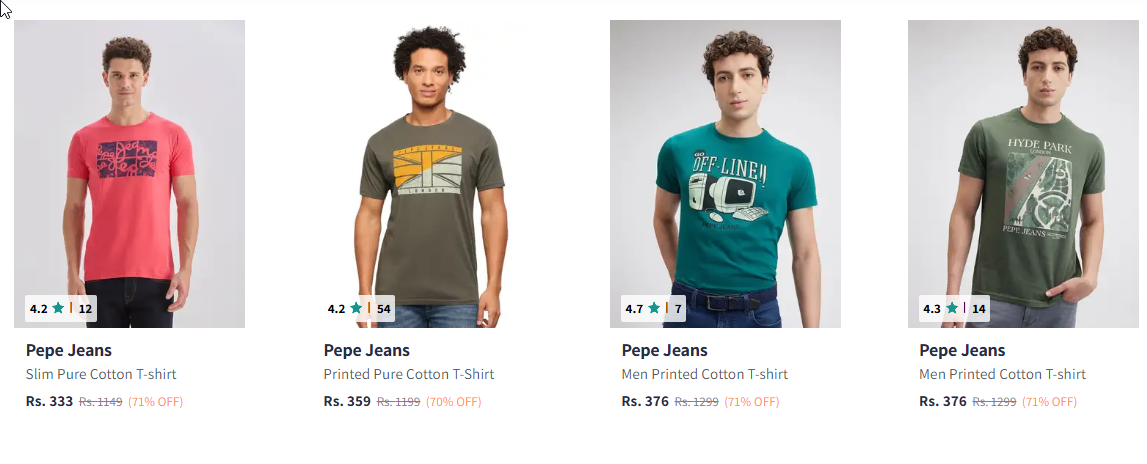
Task: Open the pink Slim Pure Cotton T-shirt image
Action: [129, 170]
